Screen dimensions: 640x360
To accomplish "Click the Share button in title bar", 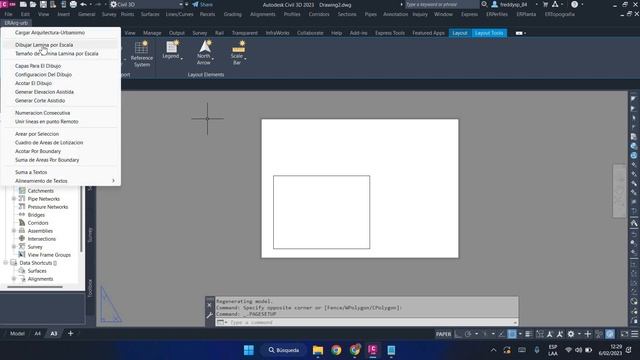I will [x=202, y=4].
